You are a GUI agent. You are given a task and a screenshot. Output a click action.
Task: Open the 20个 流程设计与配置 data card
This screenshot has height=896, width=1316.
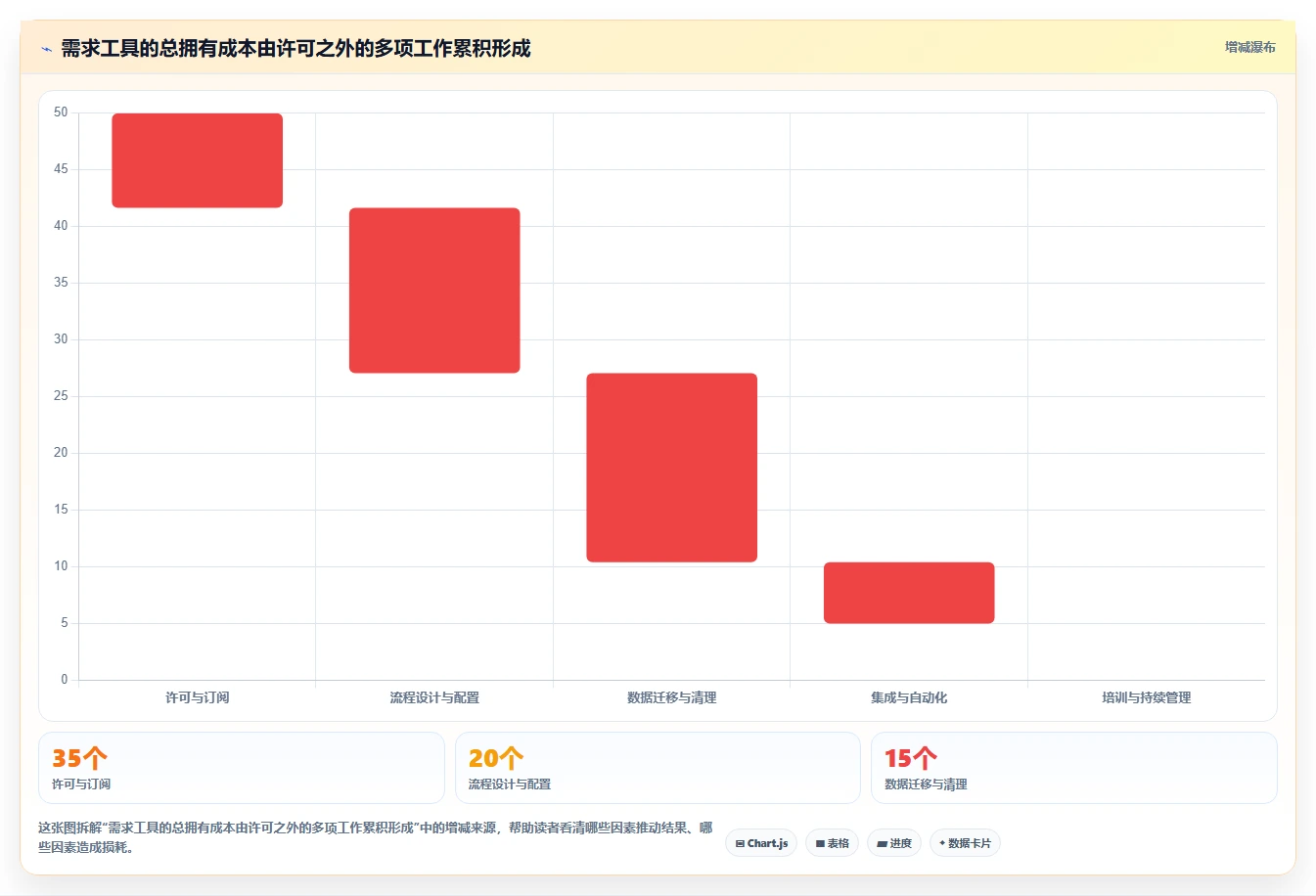pos(658,768)
